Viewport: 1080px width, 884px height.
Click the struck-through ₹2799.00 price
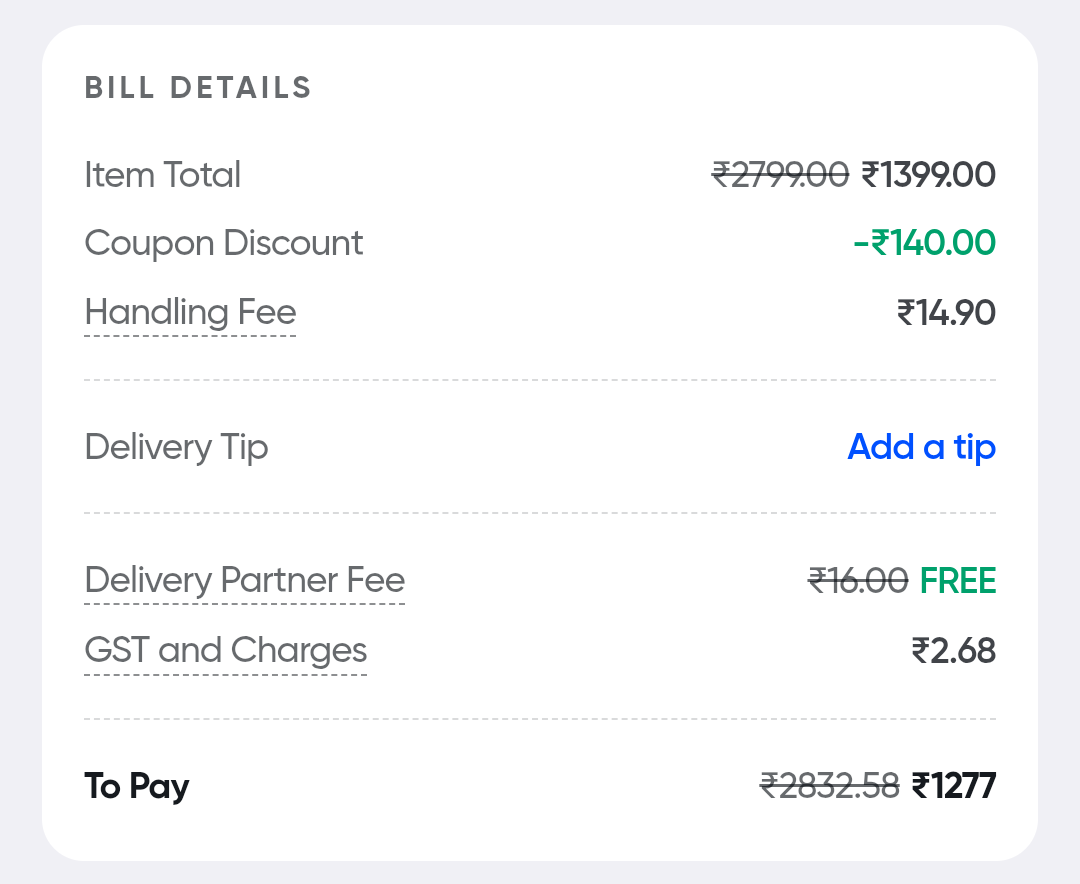780,175
